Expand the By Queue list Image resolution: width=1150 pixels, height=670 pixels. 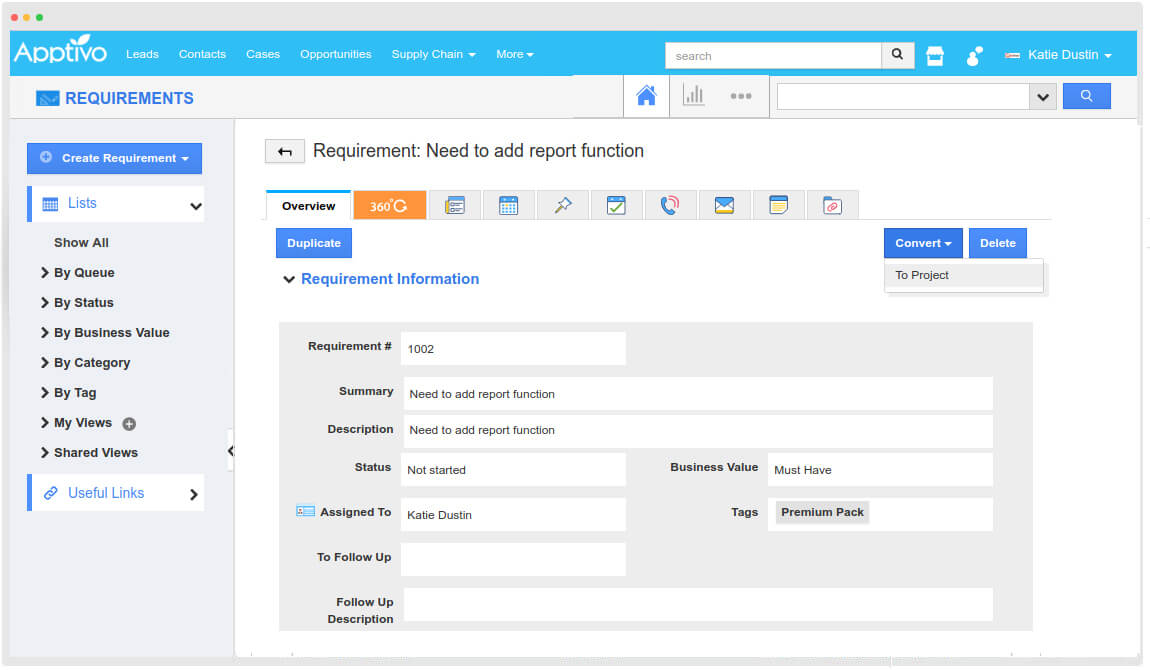(x=84, y=273)
